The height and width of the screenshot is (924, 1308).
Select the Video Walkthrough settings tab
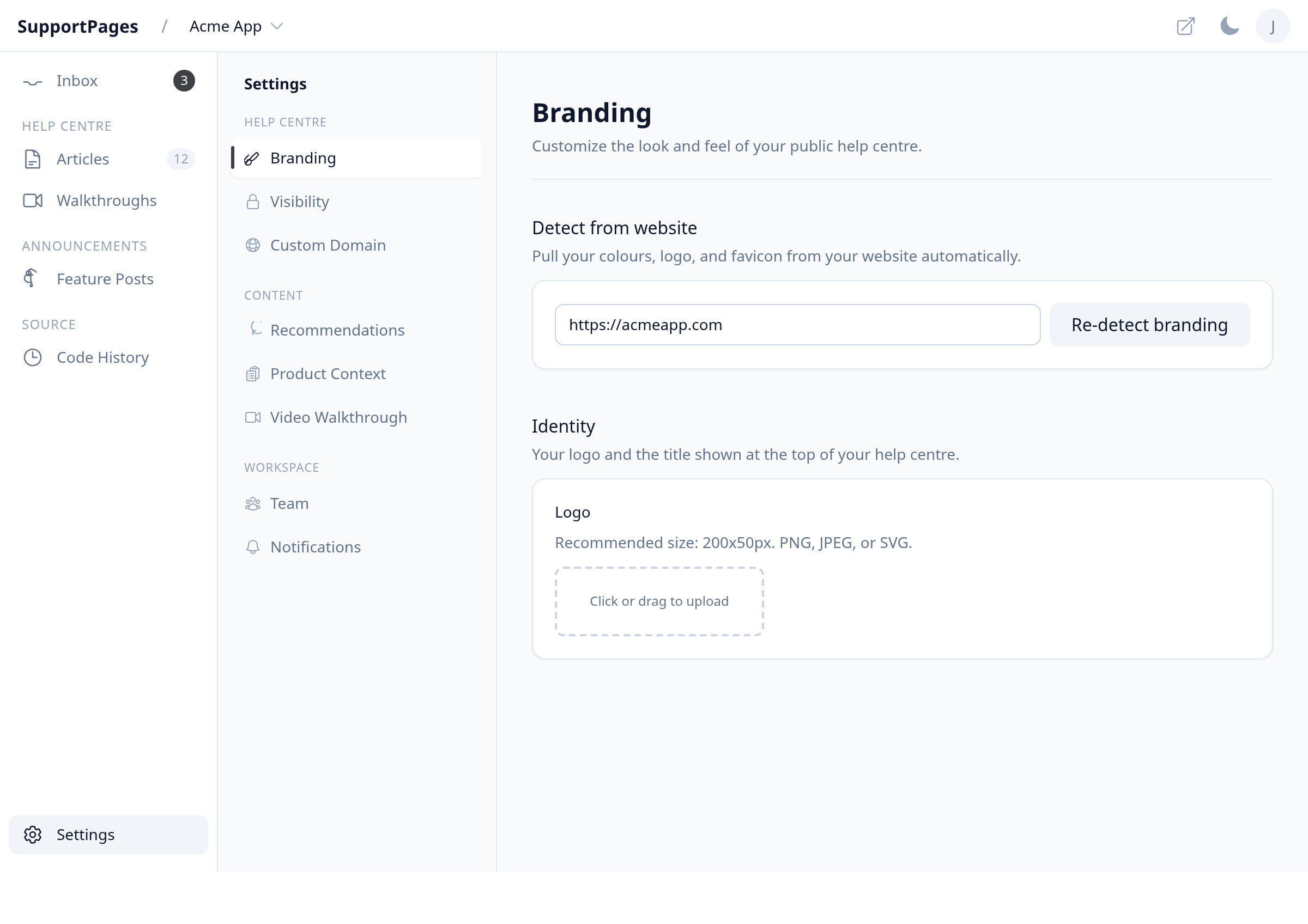[x=356, y=417]
